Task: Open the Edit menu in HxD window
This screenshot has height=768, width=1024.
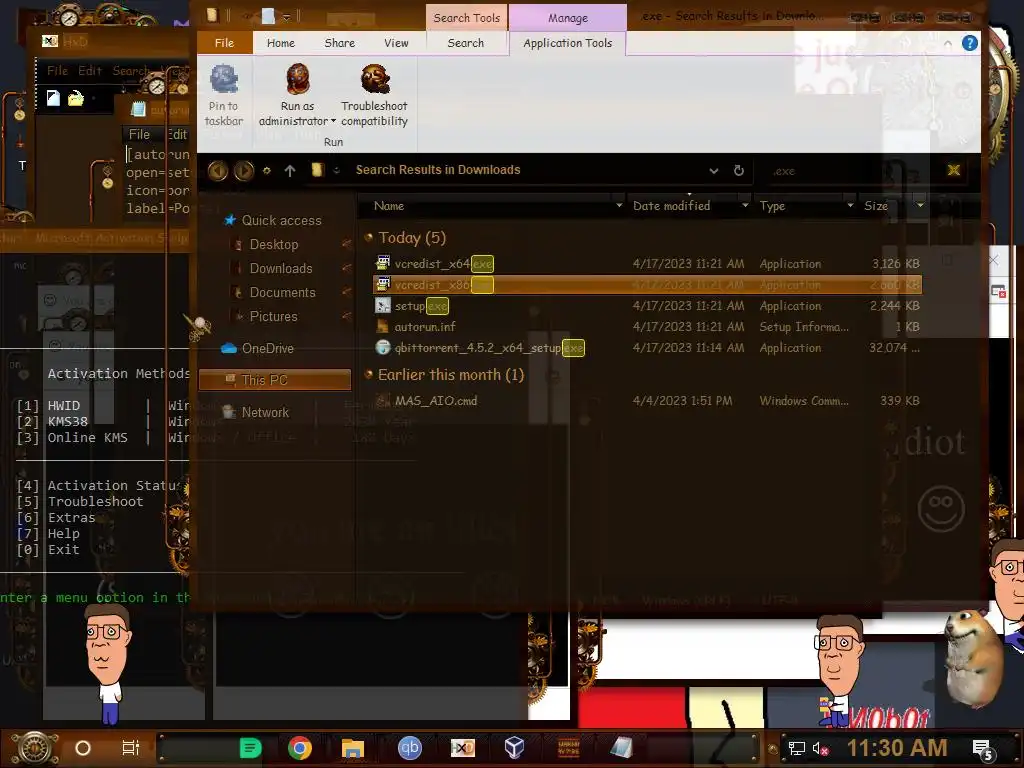Action: click(89, 71)
